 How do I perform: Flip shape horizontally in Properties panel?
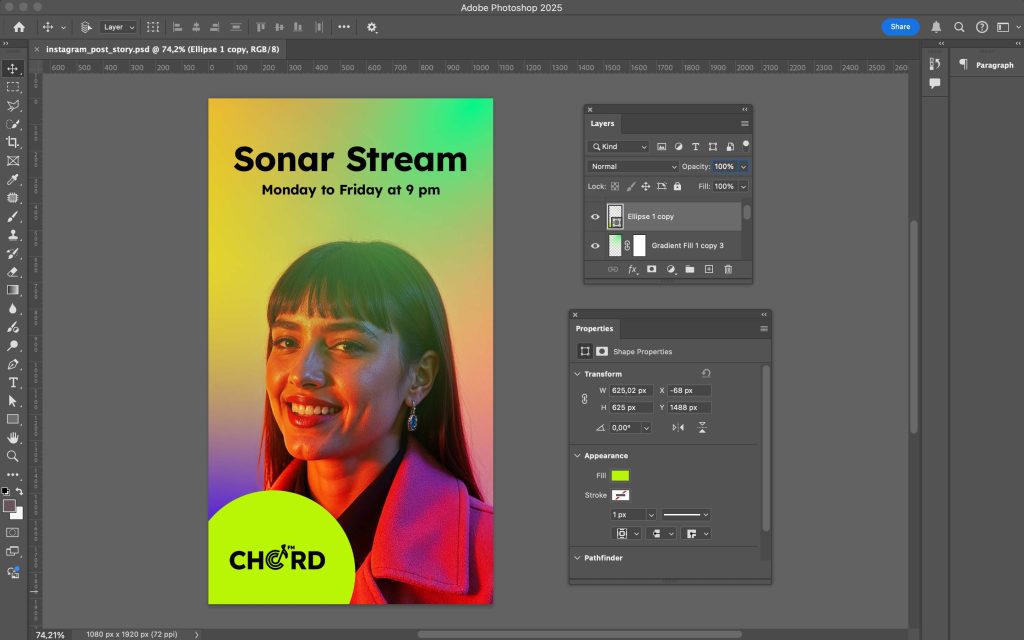[678, 427]
